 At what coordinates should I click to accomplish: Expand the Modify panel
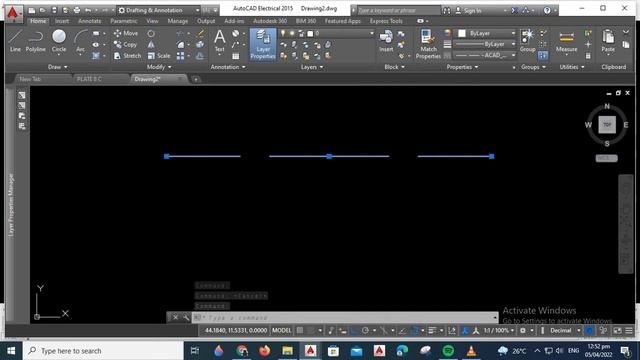159,67
